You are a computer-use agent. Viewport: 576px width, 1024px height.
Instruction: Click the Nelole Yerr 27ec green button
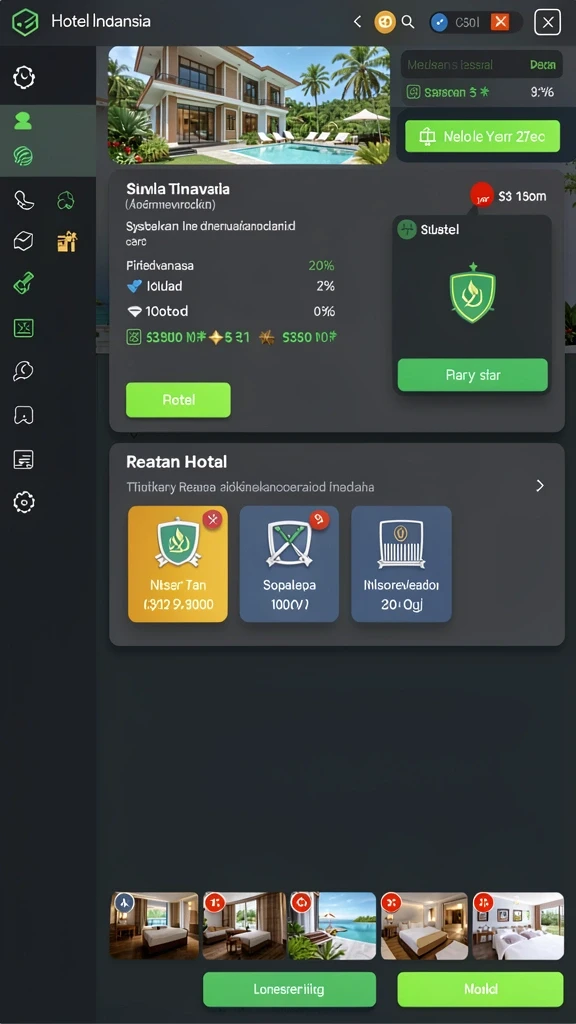483,136
